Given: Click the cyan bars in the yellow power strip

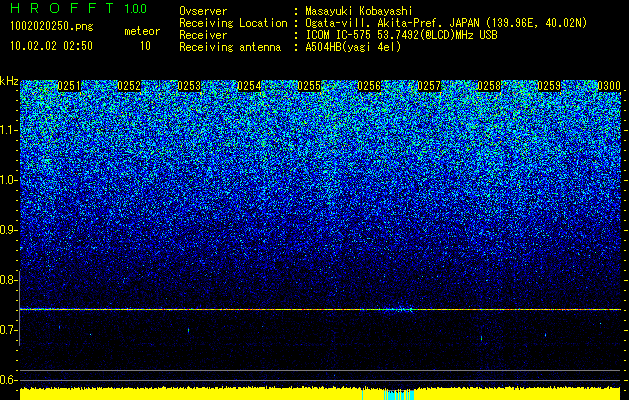Looking at the screenshot, I should (397, 395).
